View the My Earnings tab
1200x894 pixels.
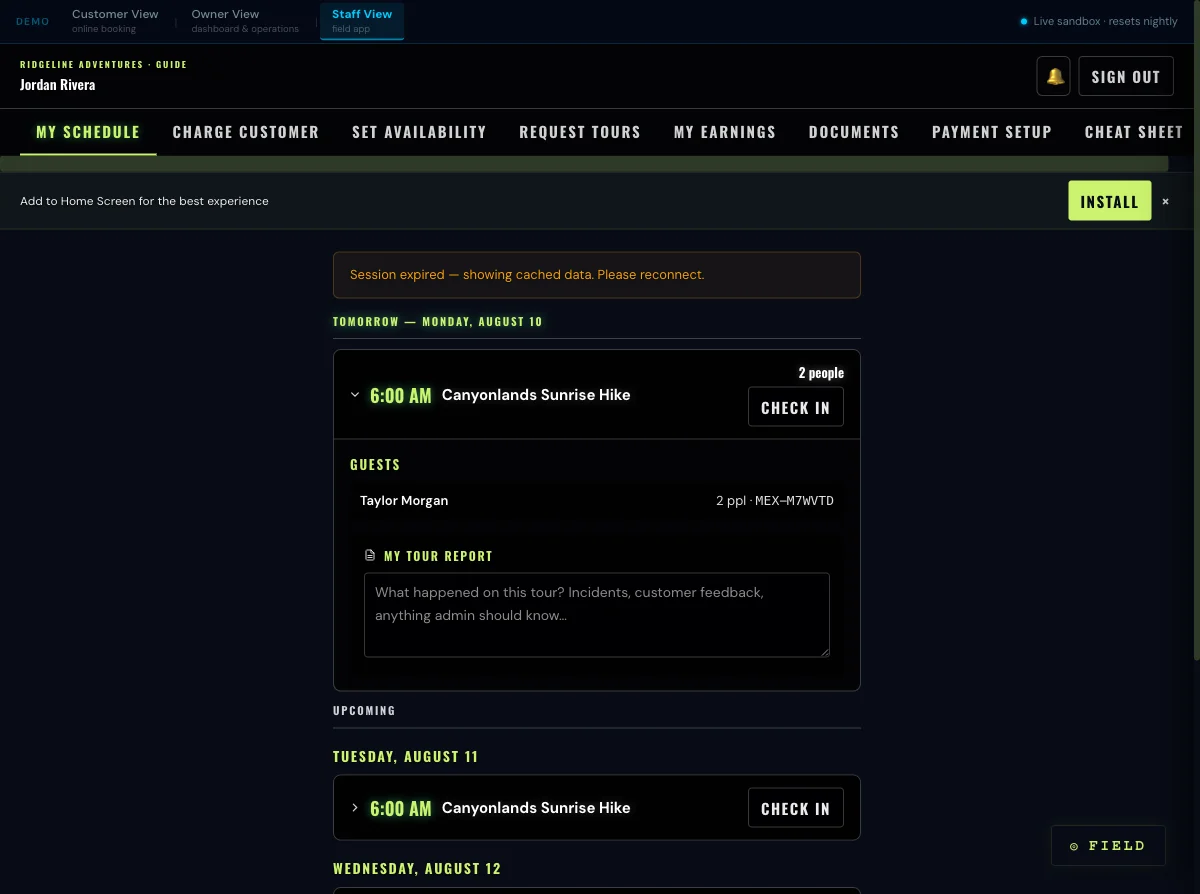point(725,132)
